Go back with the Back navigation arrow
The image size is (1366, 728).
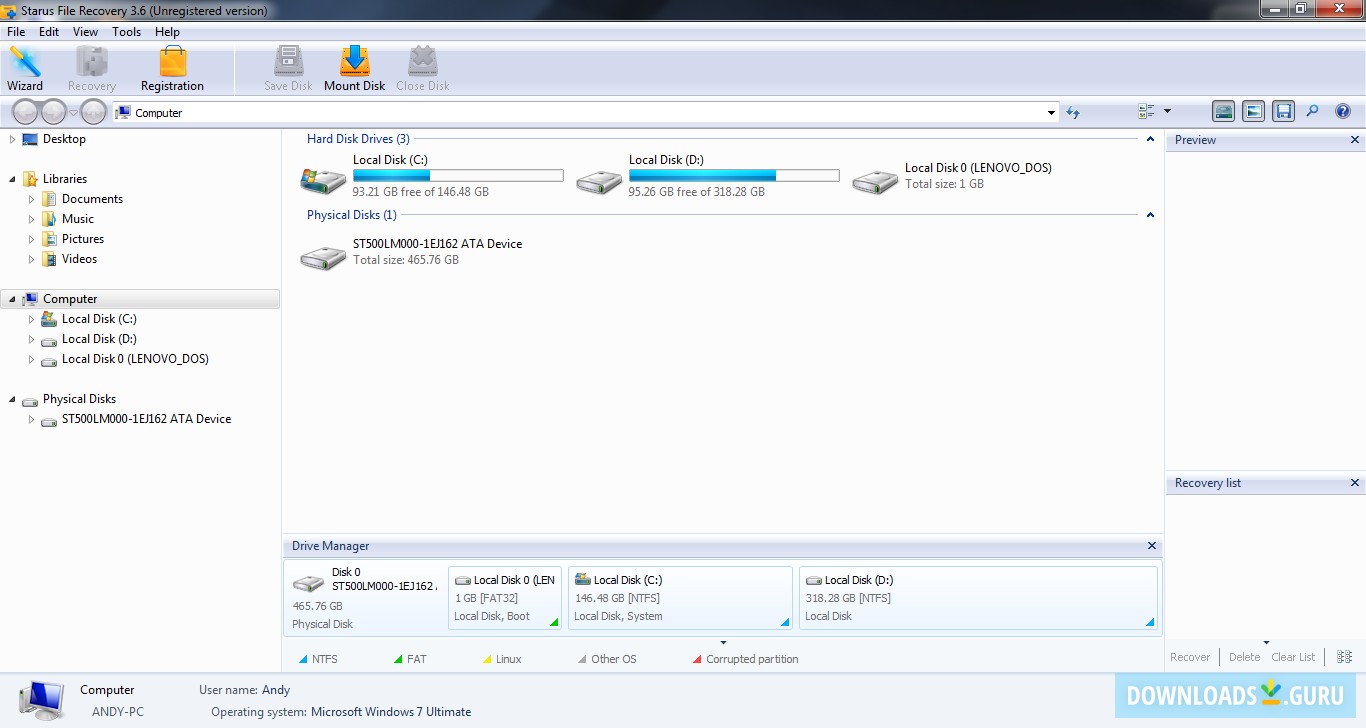(x=26, y=112)
